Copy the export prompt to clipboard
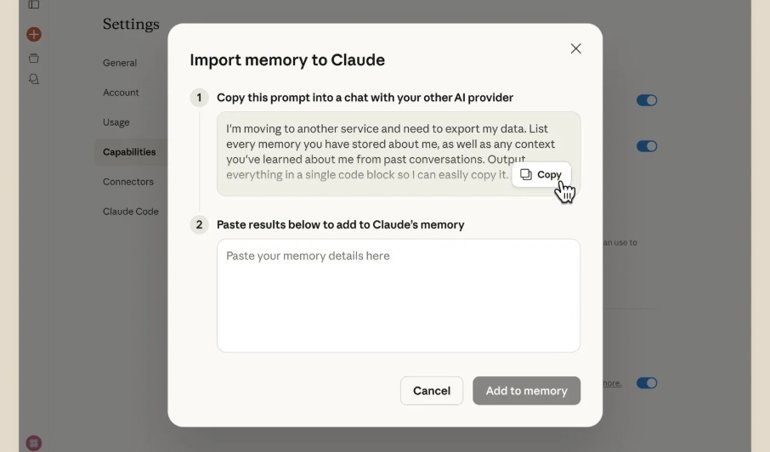Screen dimensions: 770x452 coord(541,174)
